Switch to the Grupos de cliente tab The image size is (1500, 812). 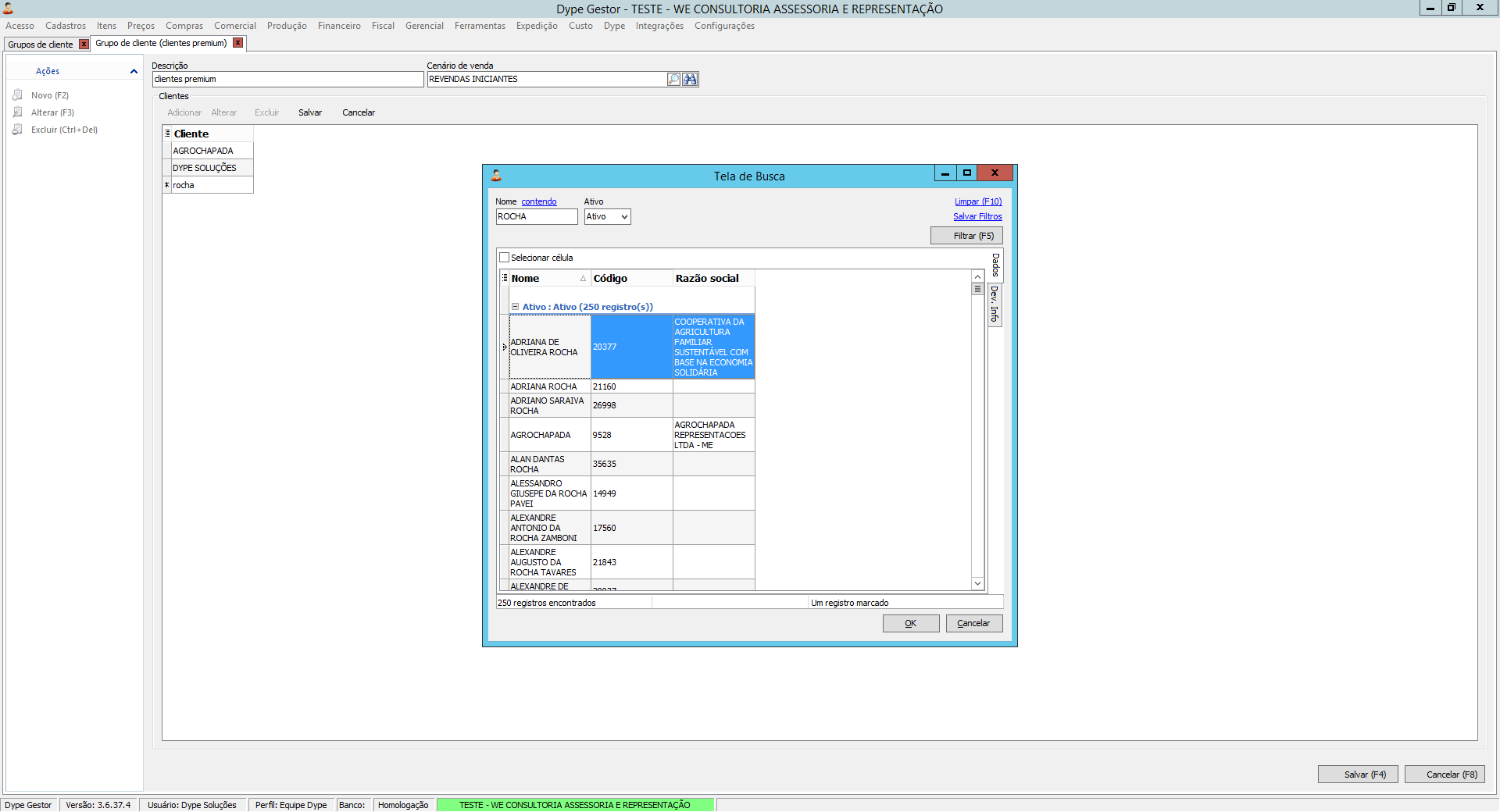click(x=41, y=45)
